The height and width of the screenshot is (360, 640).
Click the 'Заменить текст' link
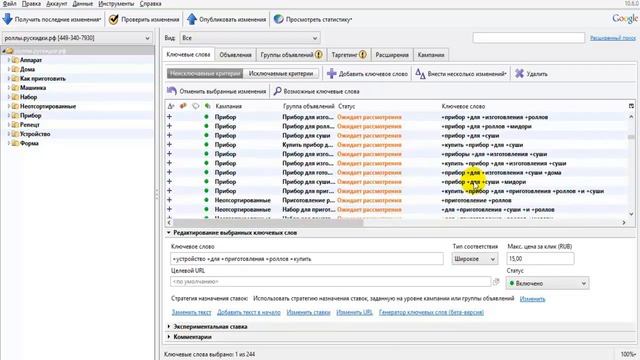click(191, 312)
